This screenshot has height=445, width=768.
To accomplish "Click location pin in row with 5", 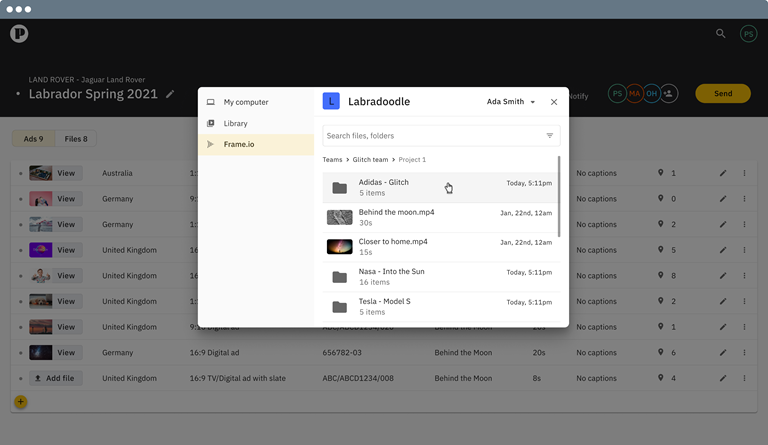I will tap(661, 250).
